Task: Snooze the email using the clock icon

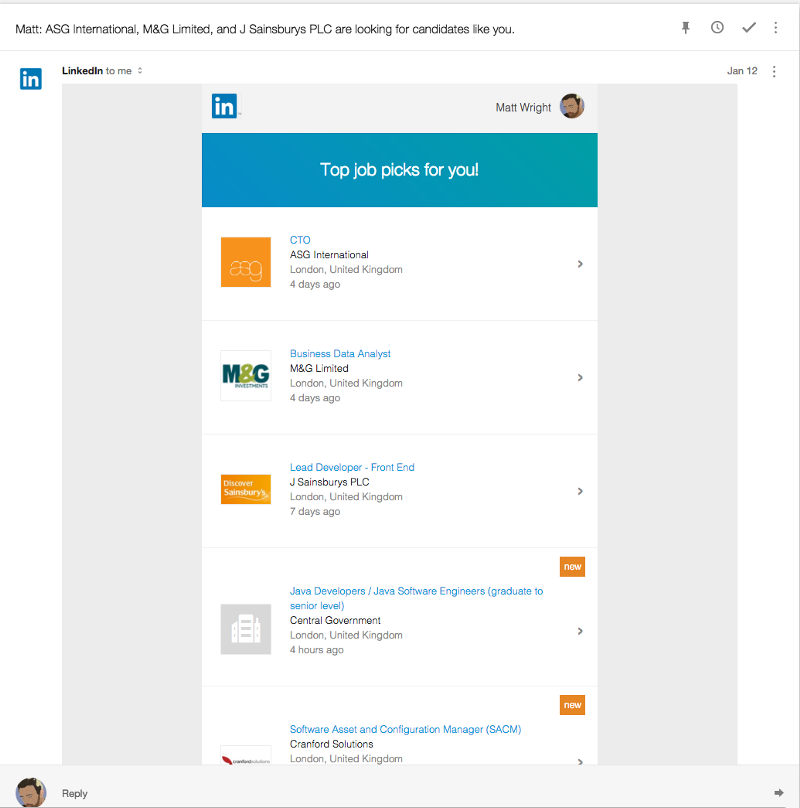Action: coord(717,27)
